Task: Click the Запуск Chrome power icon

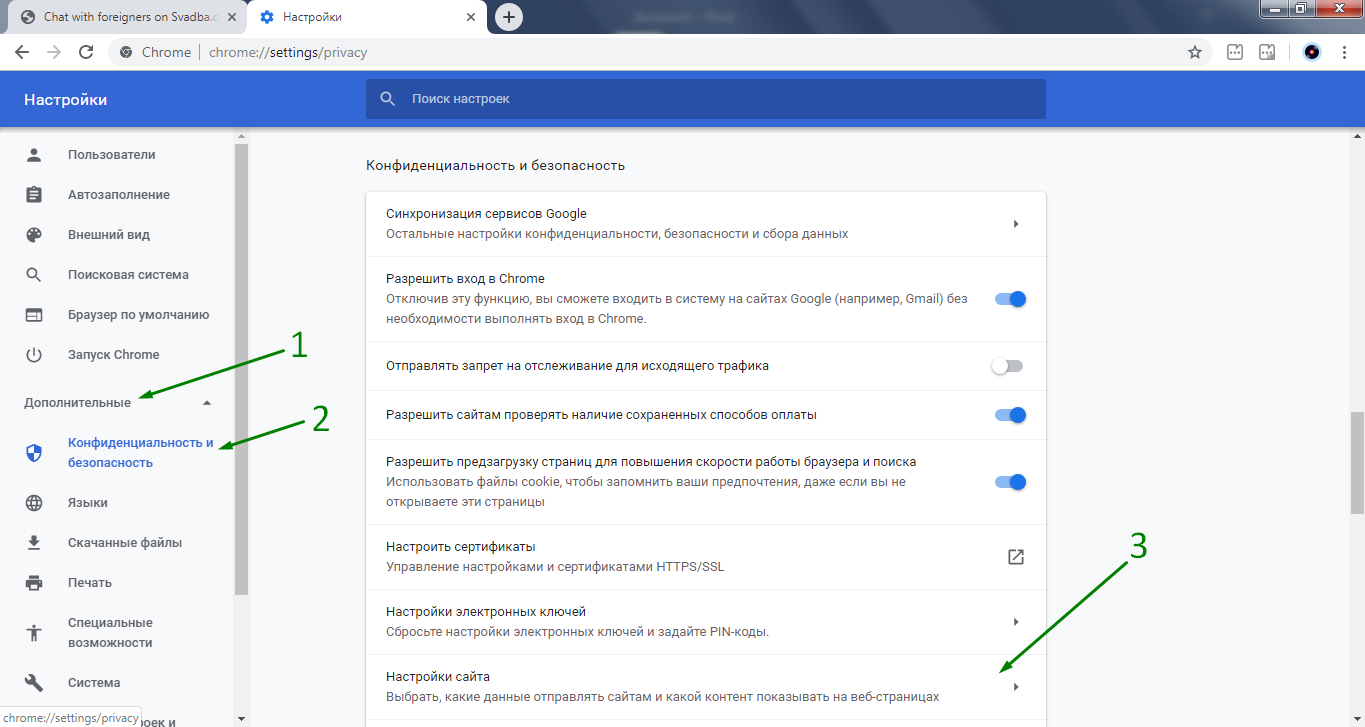Action: tap(34, 355)
